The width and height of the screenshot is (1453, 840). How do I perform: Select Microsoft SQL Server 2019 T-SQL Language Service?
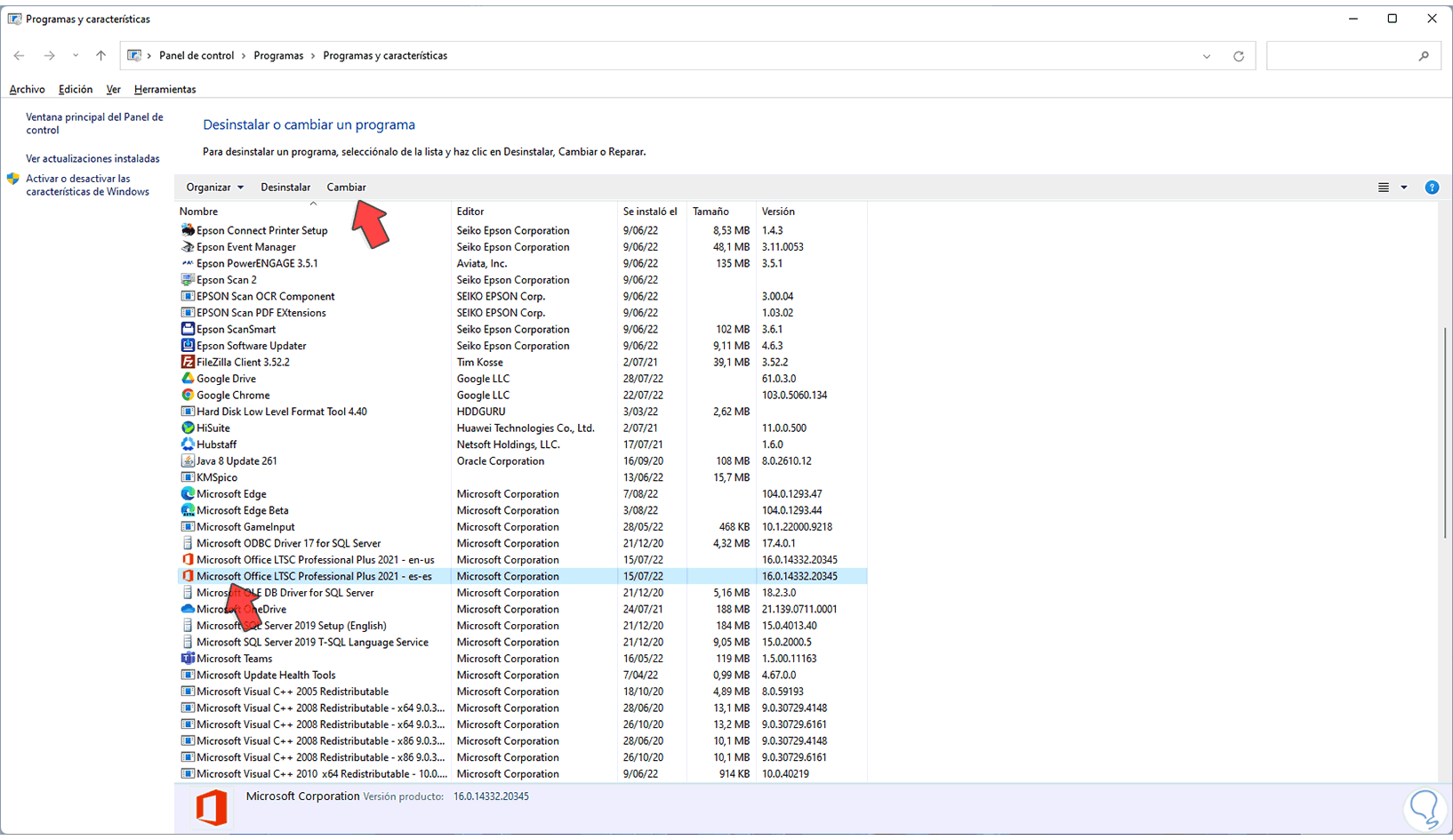tap(521, 642)
